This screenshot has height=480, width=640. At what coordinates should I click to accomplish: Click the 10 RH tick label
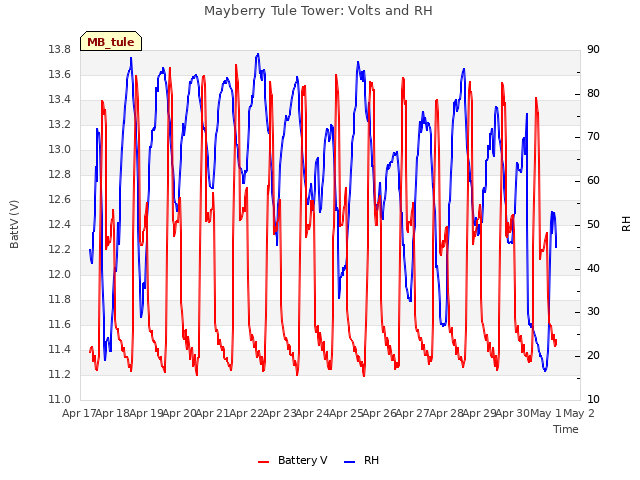[593, 399]
